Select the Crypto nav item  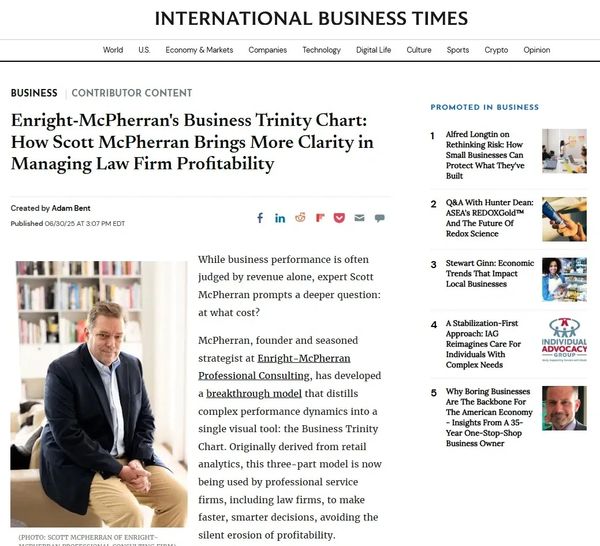point(496,50)
